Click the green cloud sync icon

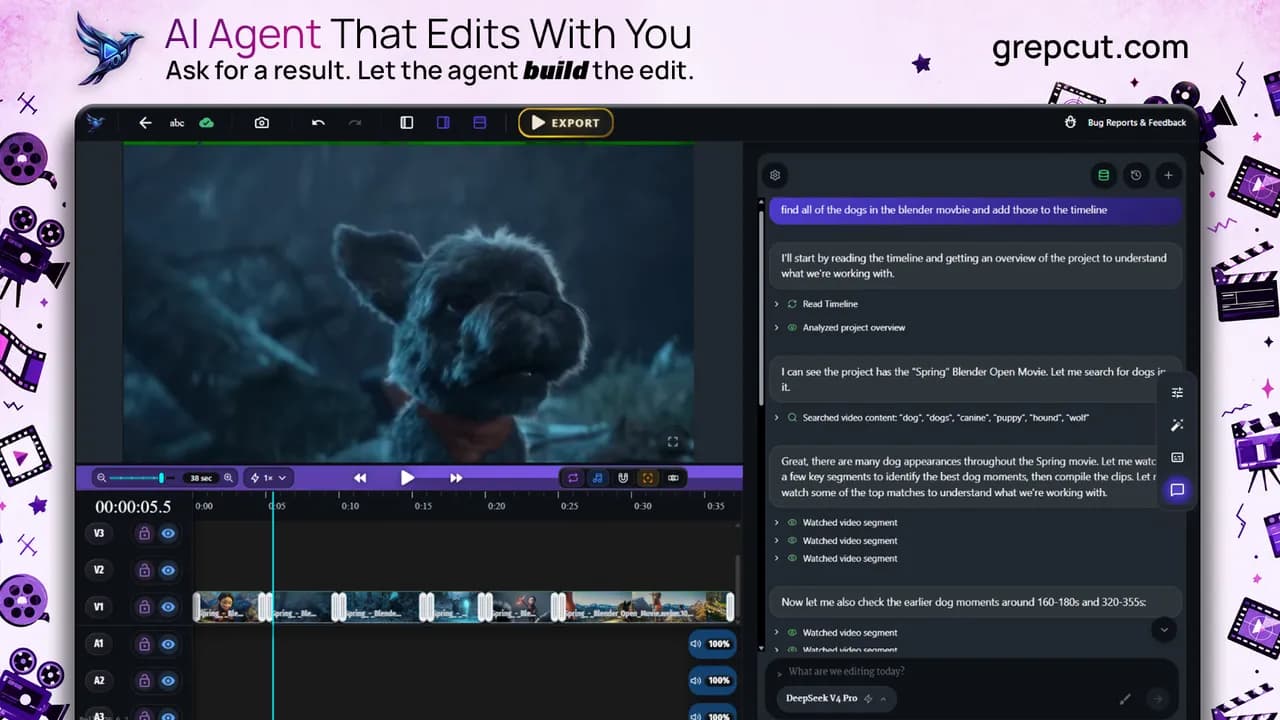pyautogui.click(x=206, y=123)
